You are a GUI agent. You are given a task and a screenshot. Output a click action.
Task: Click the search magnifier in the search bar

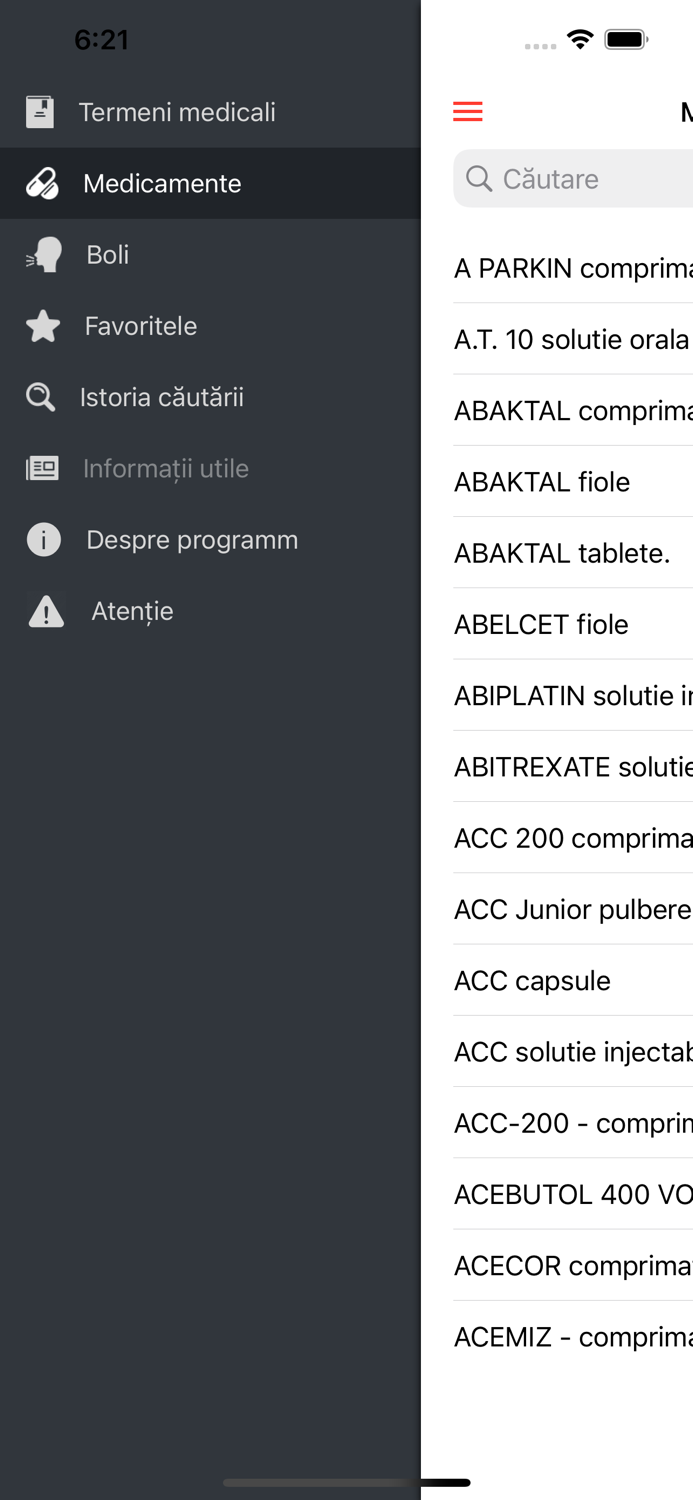point(478,178)
